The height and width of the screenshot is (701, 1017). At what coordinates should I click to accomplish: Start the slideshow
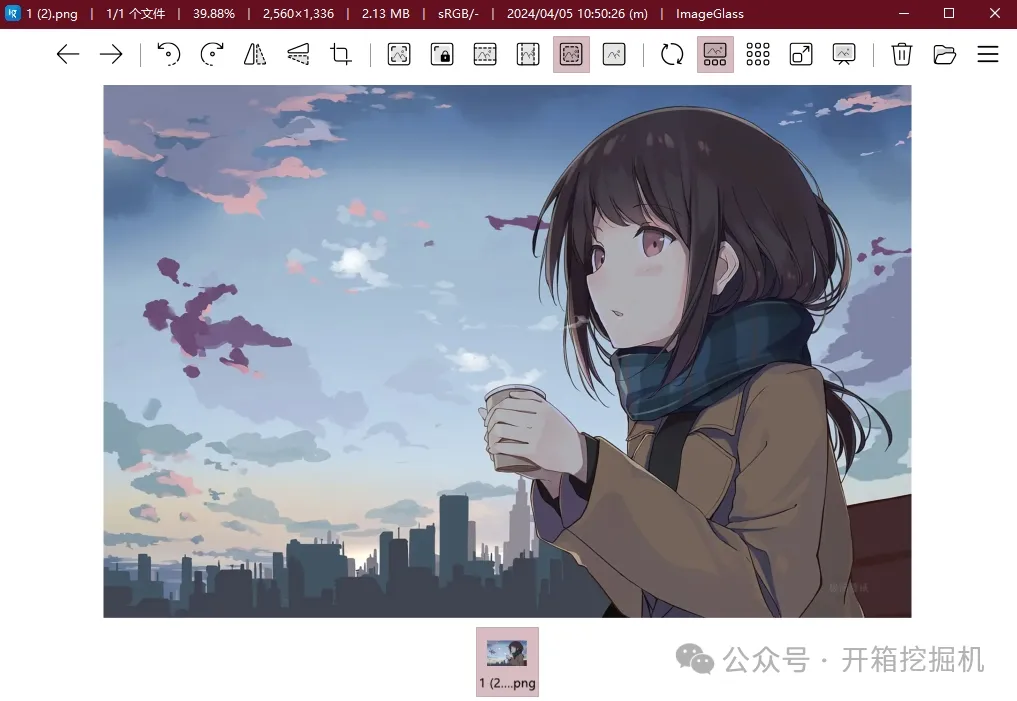click(844, 55)
